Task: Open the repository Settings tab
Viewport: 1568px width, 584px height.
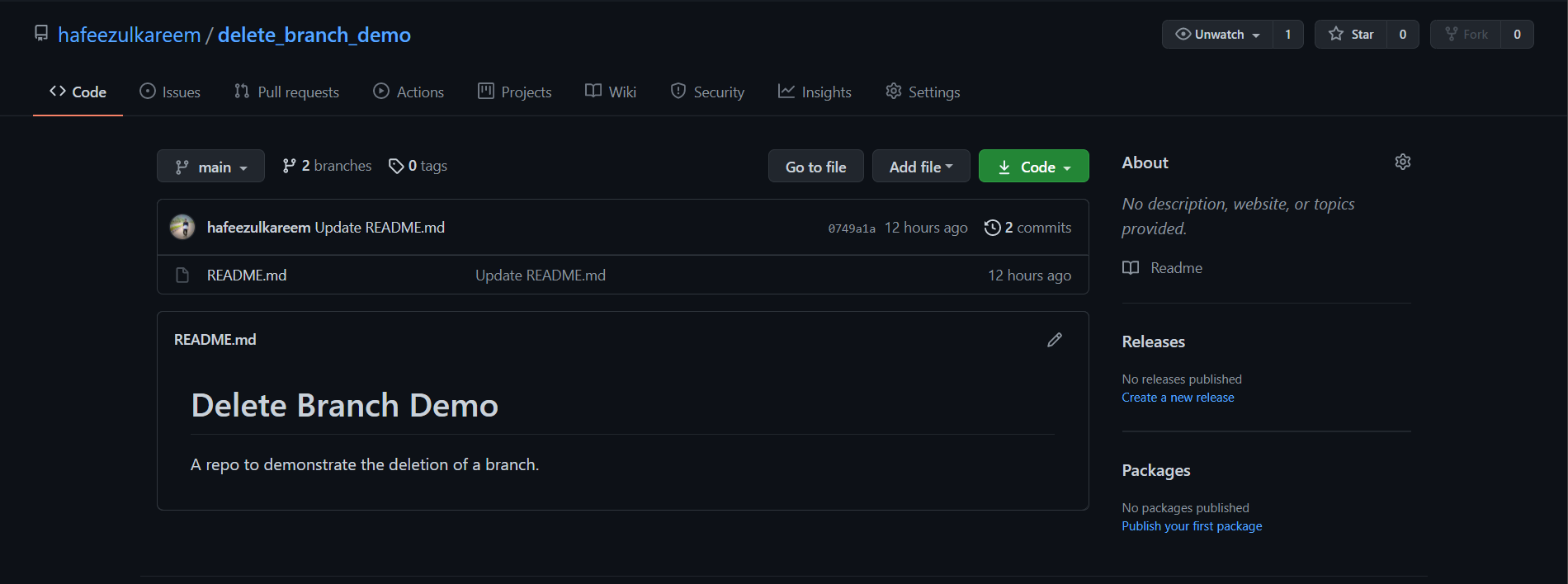Action: pyautogui.click(x=923, y=92)
